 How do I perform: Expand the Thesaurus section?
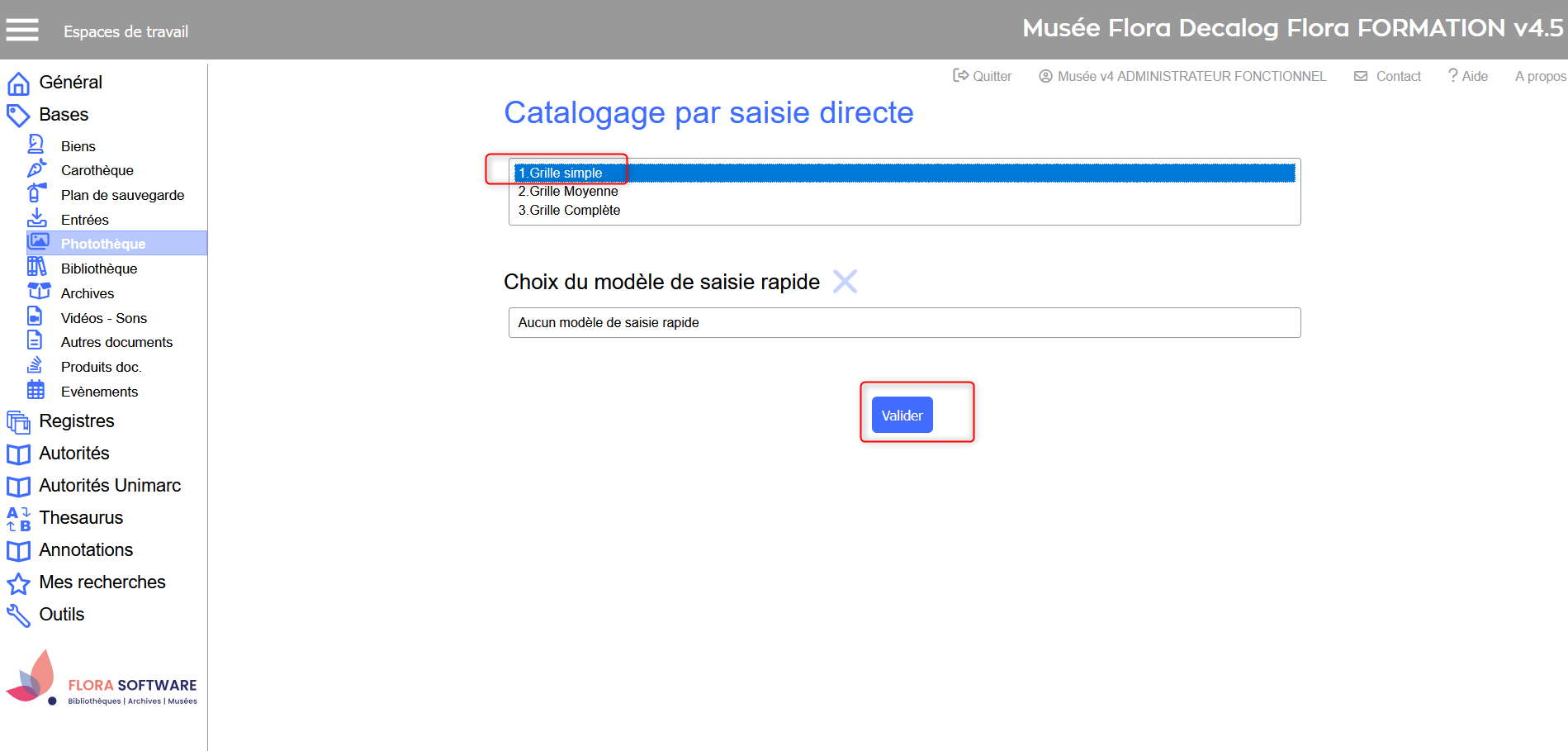point(81,518)
